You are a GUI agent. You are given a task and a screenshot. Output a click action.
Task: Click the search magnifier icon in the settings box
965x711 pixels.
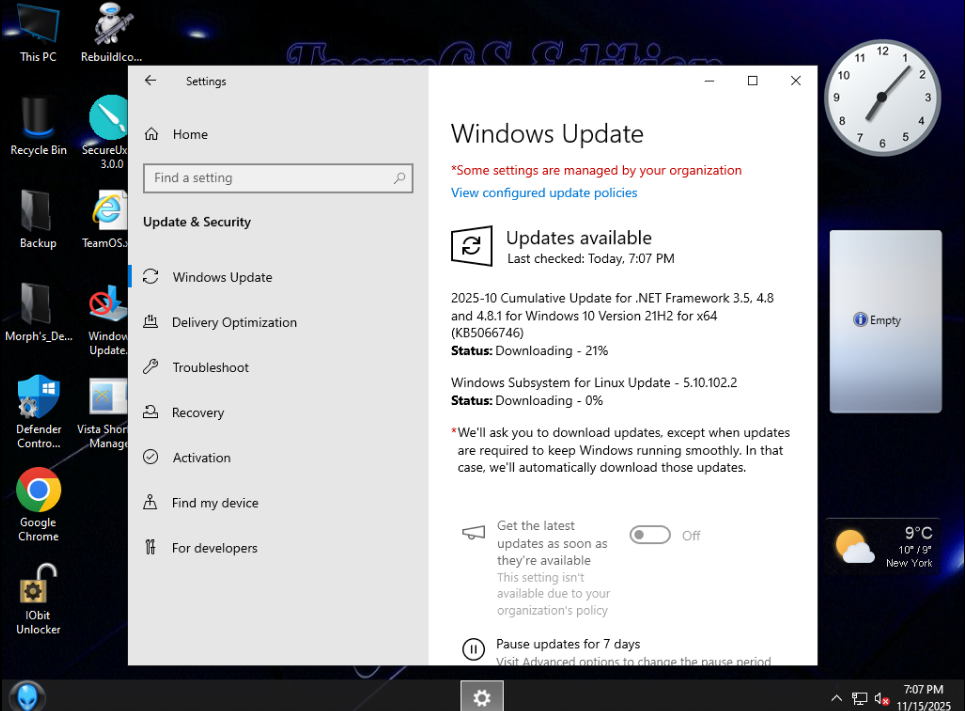(399, 178)
